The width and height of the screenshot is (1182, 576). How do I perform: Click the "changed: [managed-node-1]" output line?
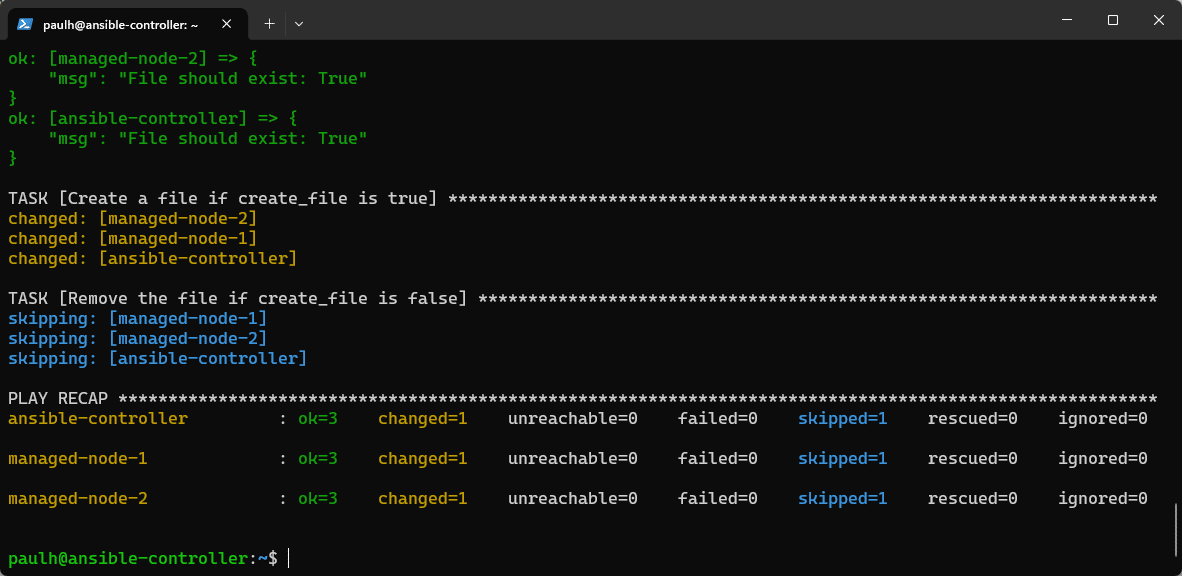(x=132, y=239)
